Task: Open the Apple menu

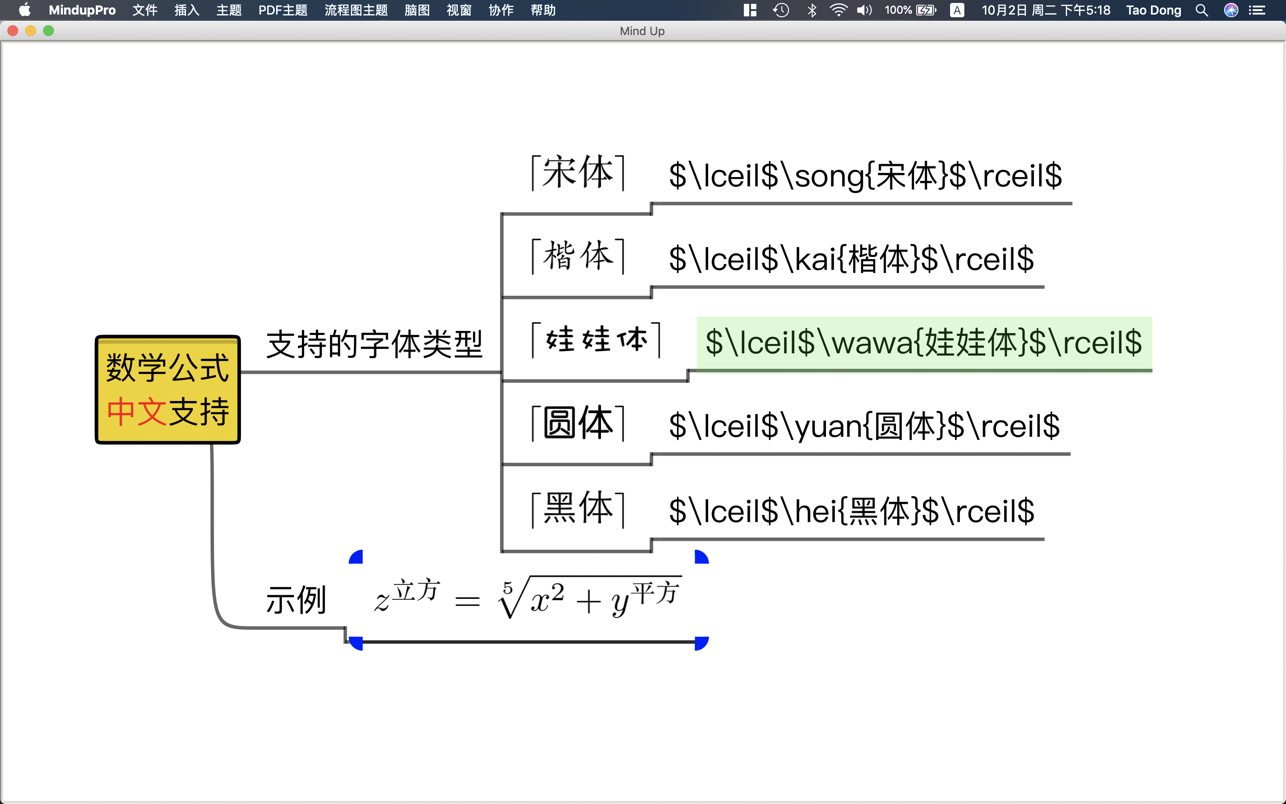Action: point(24,10)
